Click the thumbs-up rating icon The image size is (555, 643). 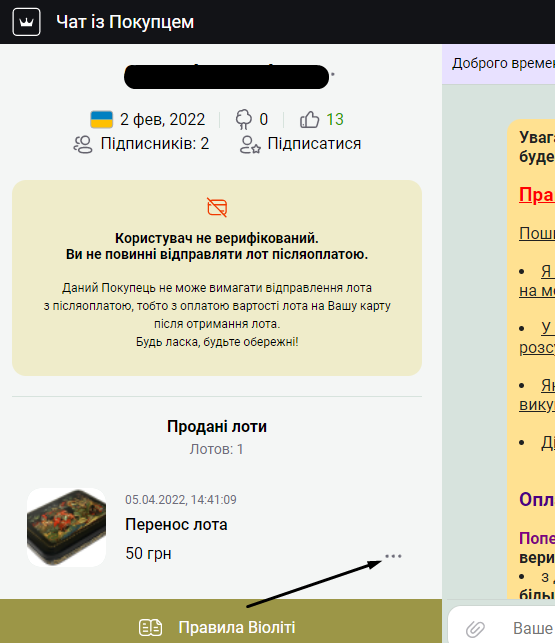pos(309,119)
